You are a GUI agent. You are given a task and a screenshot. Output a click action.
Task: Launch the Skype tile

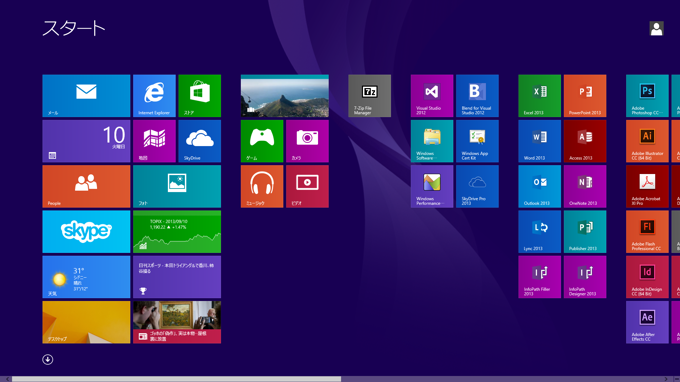[x=86, y=232]
